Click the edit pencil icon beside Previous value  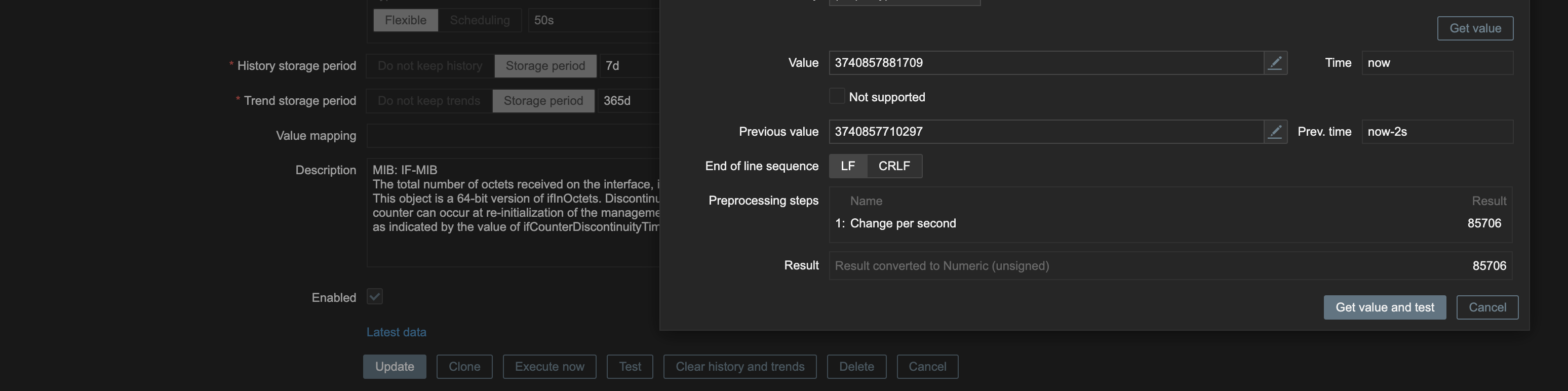click(1275, 132)
